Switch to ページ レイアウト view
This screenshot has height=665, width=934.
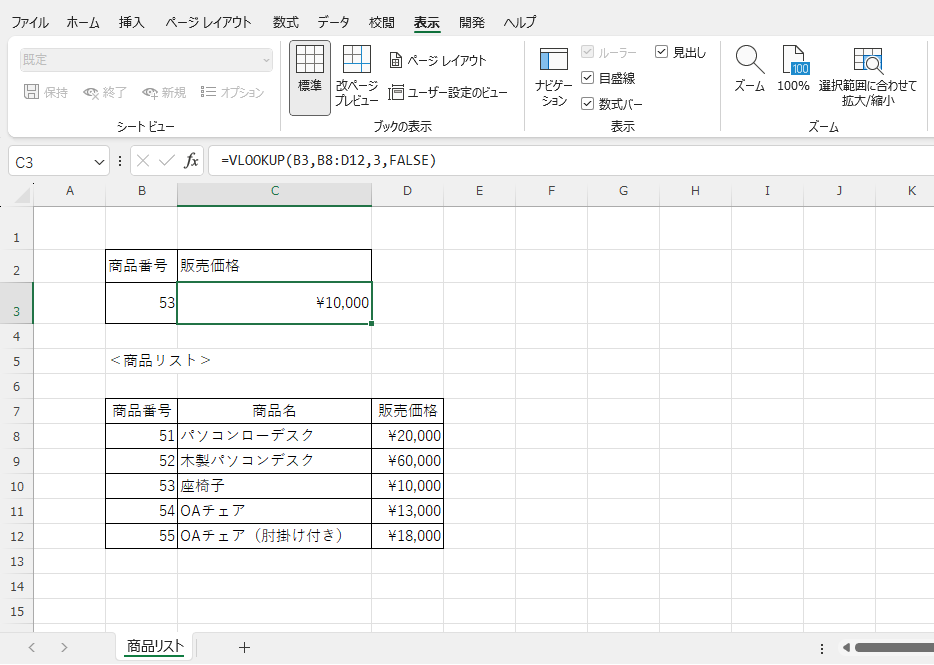click(x=438, y=60)
